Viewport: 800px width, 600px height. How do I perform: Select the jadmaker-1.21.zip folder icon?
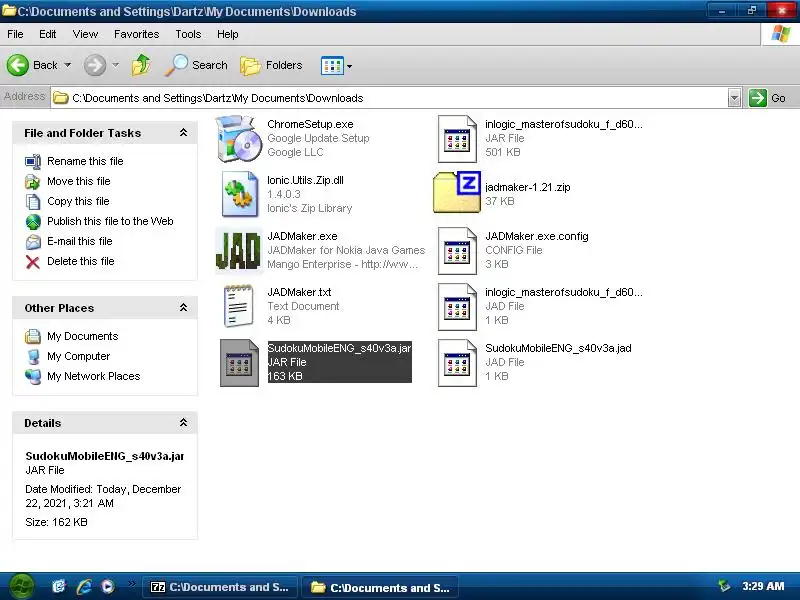click(457, 192)
